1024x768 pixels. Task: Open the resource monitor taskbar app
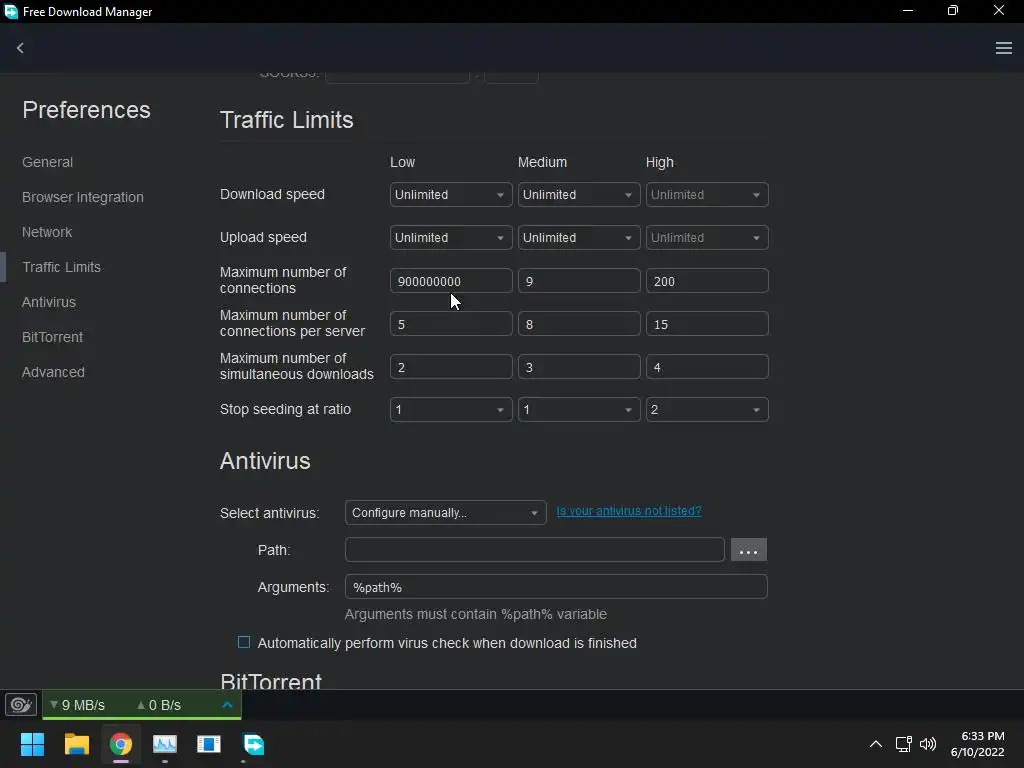coord(165,744)
